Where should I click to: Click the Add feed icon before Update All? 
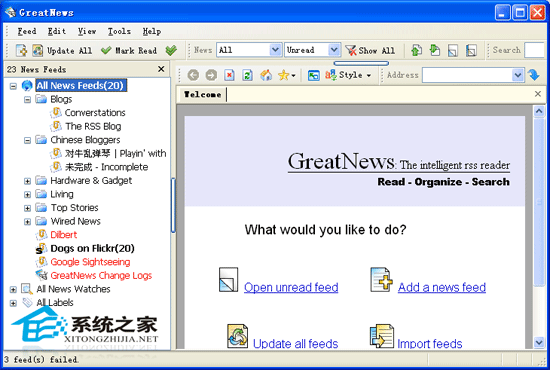click(x=21, y=51)
